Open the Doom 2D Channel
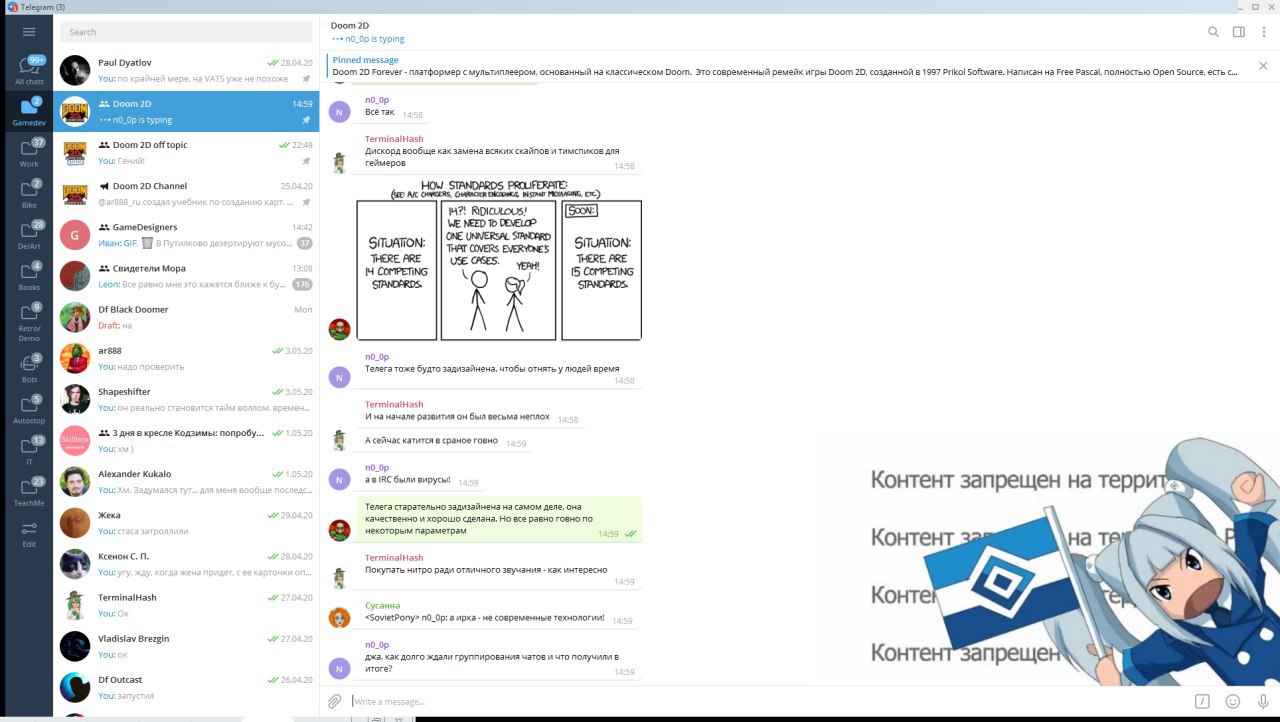1280x722 pixels. [186, 193]
